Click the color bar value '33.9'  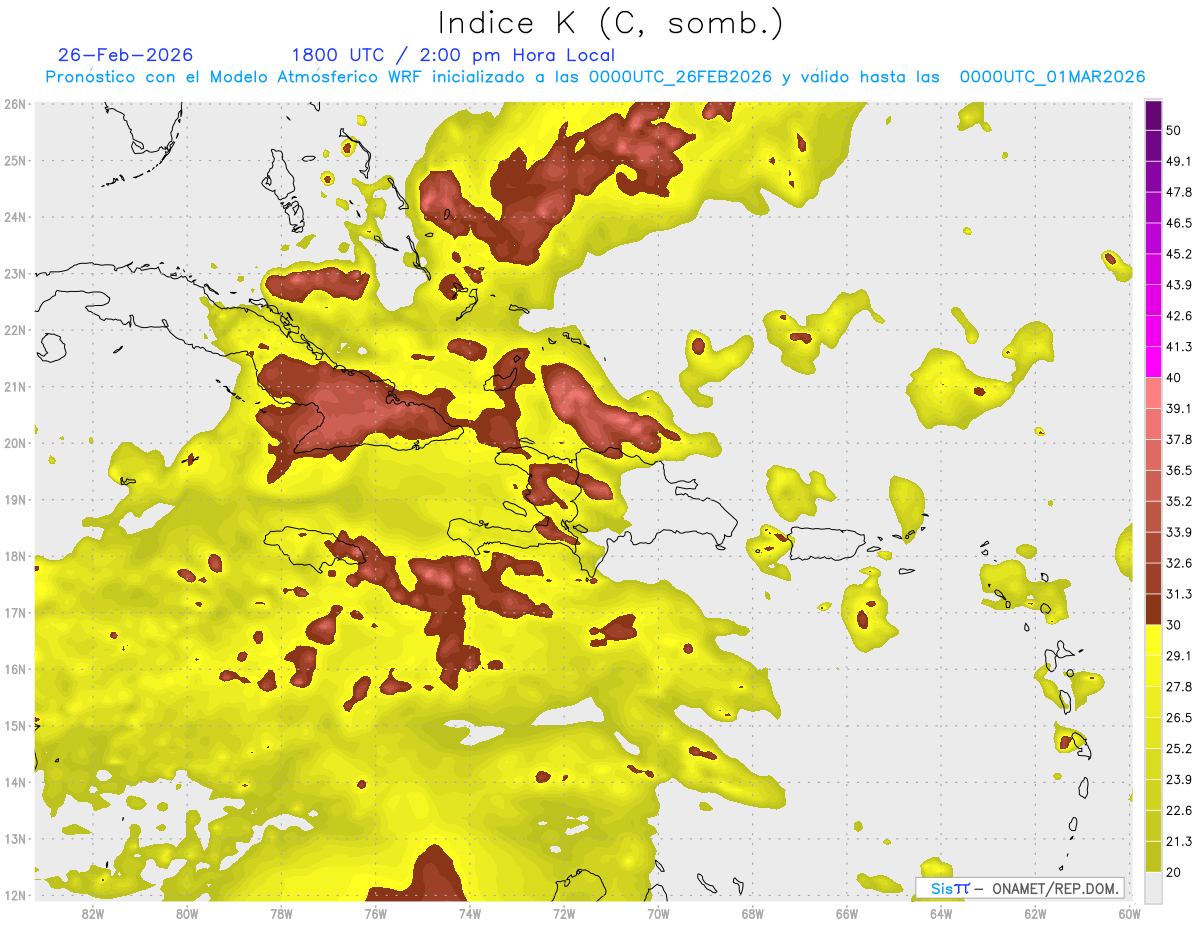coord(1179,532)
